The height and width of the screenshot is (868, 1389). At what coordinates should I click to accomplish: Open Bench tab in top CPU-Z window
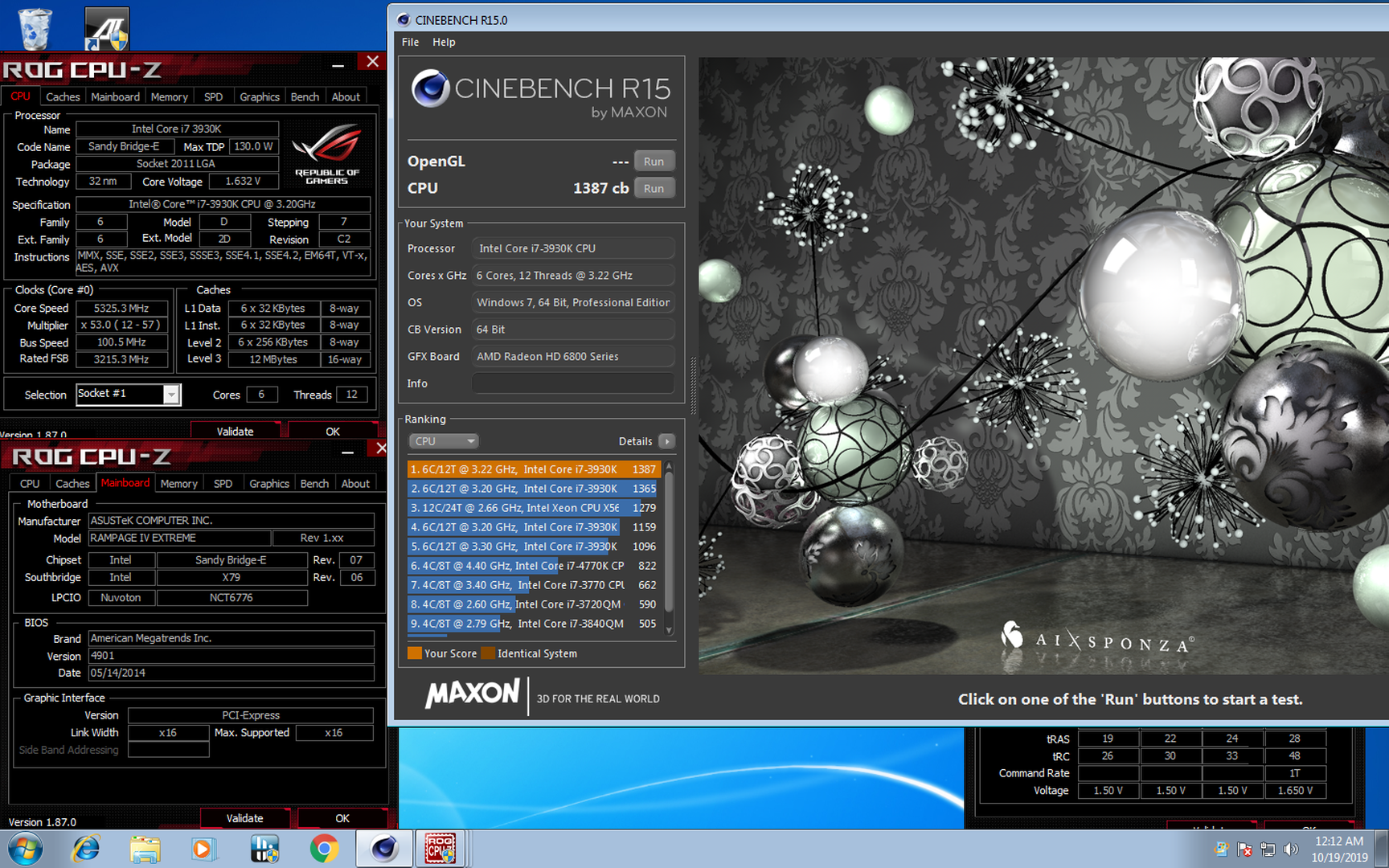pyautogui.click(x=305, y=96)
